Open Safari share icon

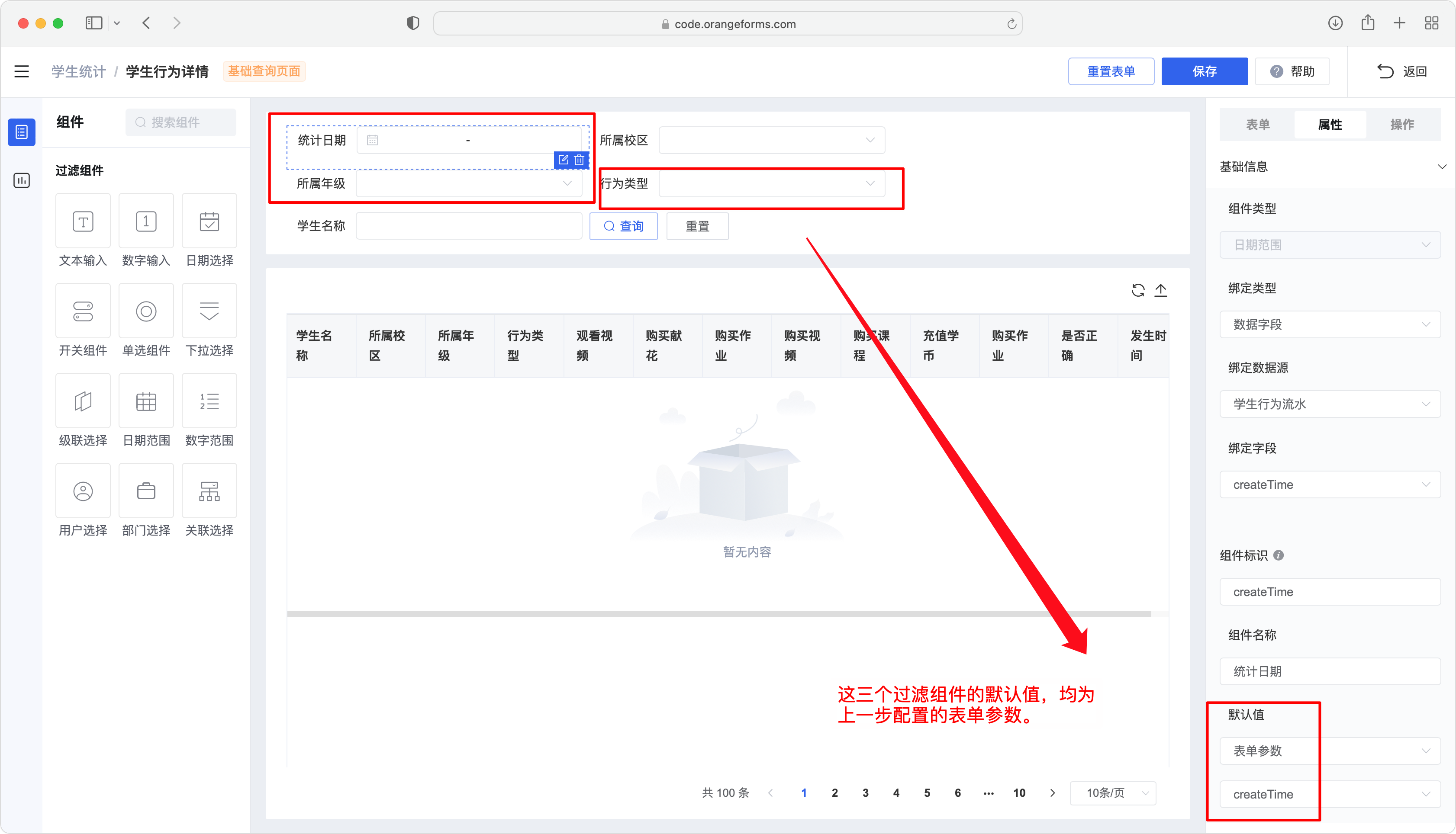(1368, 23)
